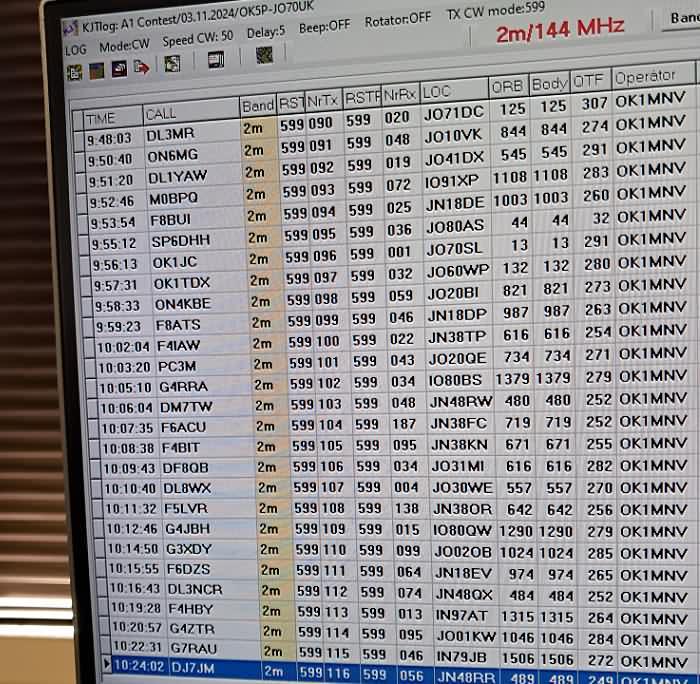The width and height of the screenshot is (700, 684).
Task: Click the NrRx column header
Action: coord(400,95)
